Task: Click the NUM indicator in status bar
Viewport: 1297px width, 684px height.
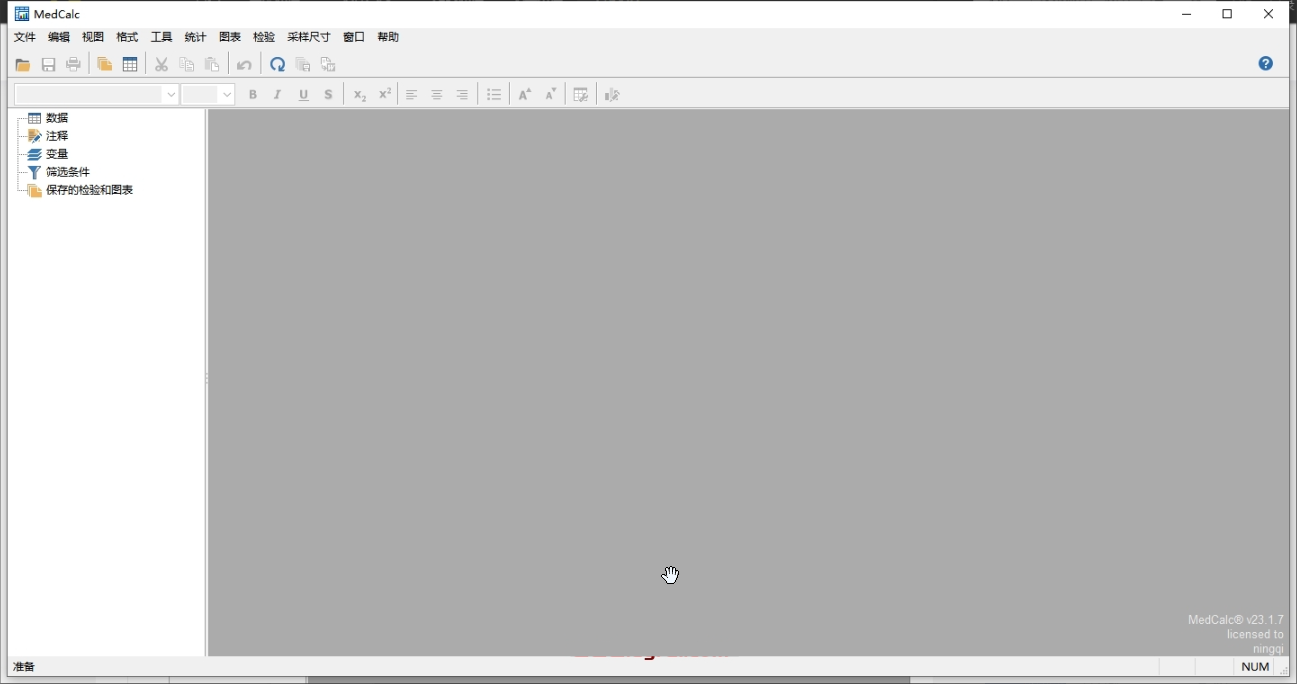Action: point(1255,667)
